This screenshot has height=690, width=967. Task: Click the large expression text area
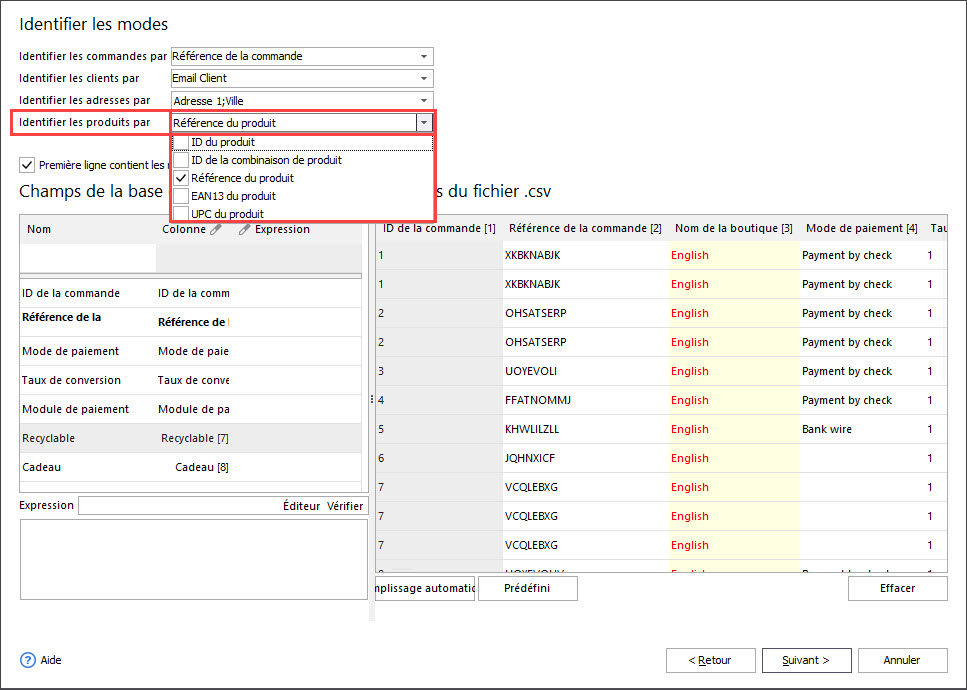point(194,559)
